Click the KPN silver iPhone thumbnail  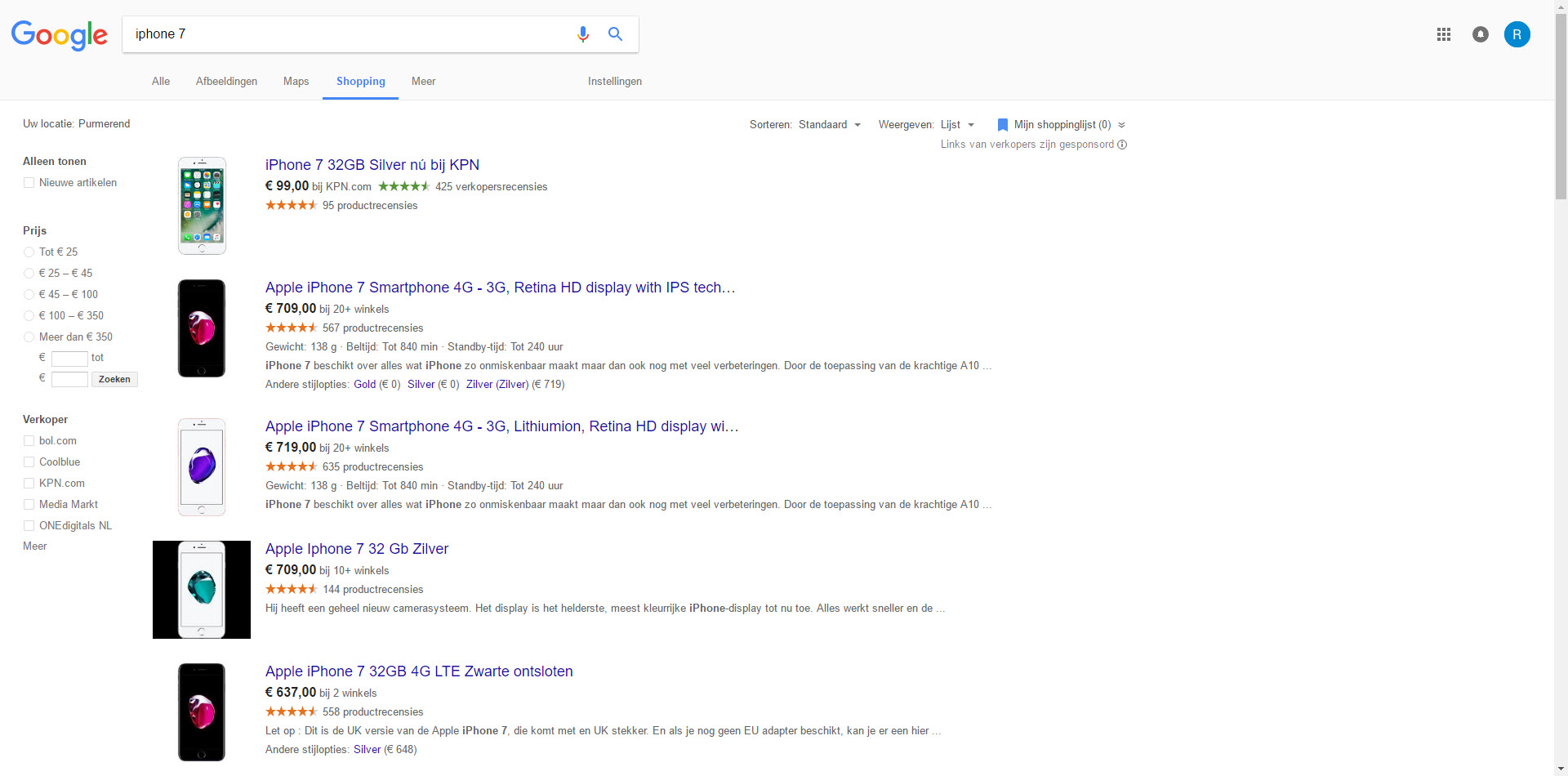click(202, 206)
